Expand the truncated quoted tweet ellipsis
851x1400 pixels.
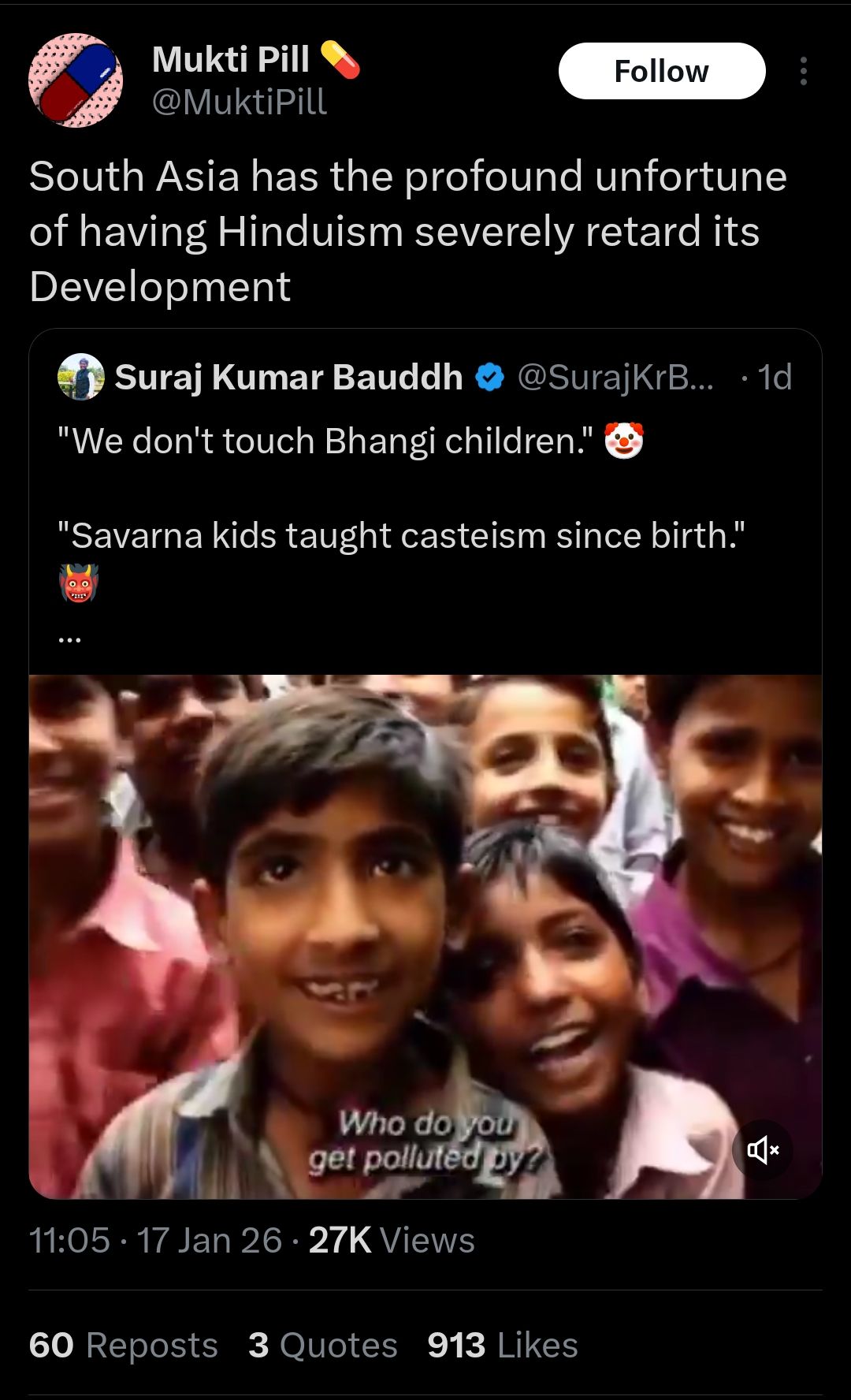(69, 639)
